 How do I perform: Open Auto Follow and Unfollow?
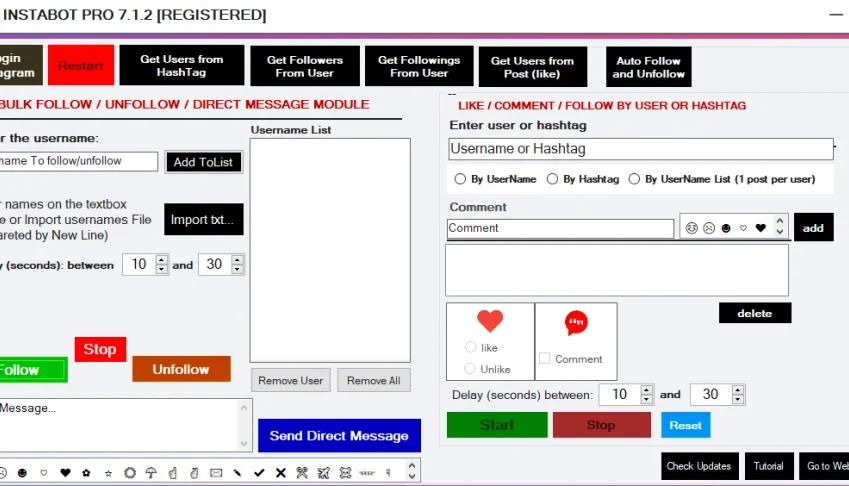tap(649, 67)
